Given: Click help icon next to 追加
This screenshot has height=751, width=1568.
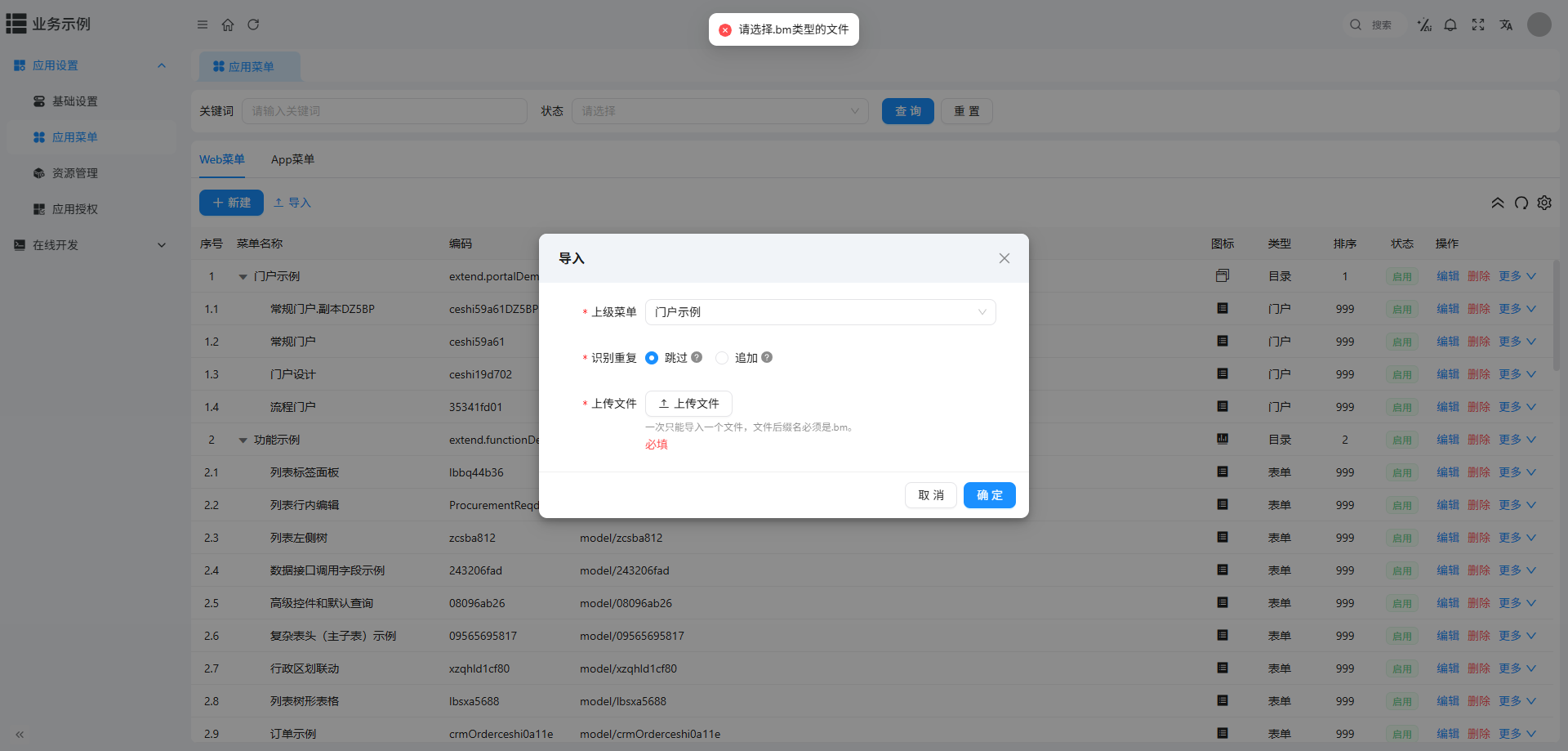Looking at the screenshot, I should click(x=767, y=357).
